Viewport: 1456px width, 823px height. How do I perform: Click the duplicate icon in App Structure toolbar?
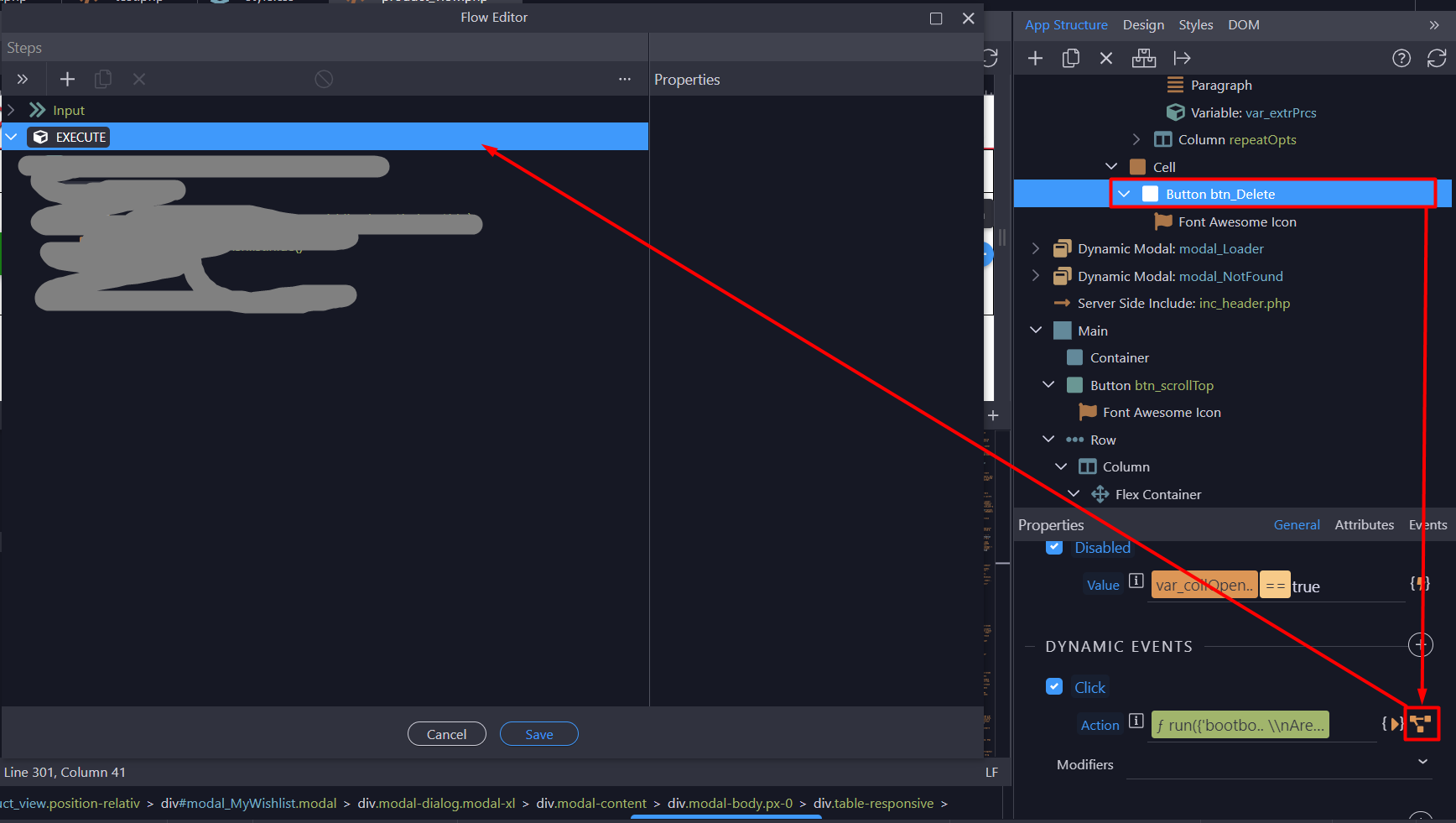pyautogui.click(x=1070, y=58)
